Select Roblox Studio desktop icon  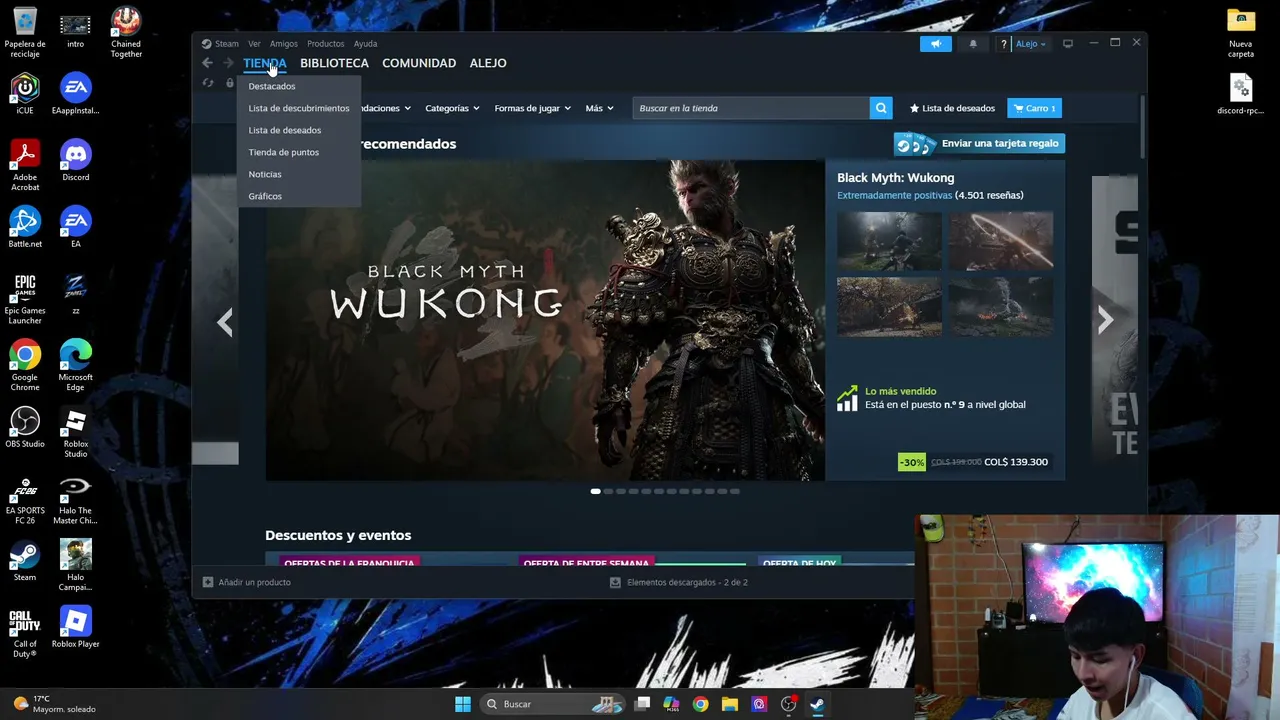pos(76,432)
